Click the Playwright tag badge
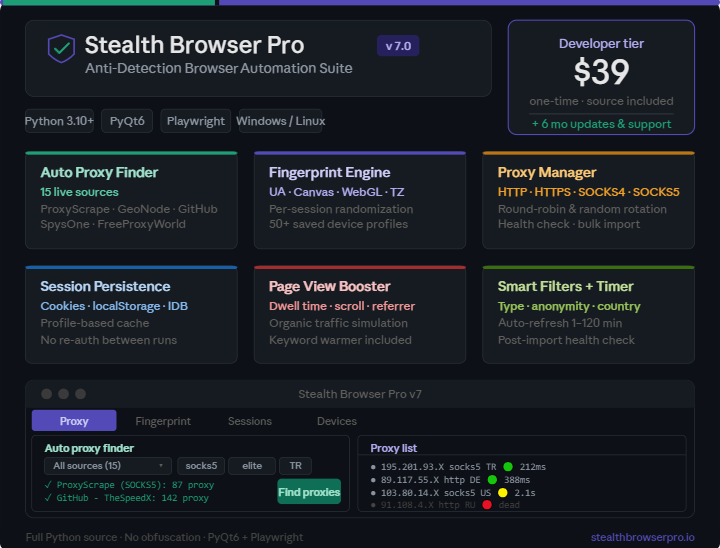The height and width of the screenshot is (548, 720). coord(196,121)
